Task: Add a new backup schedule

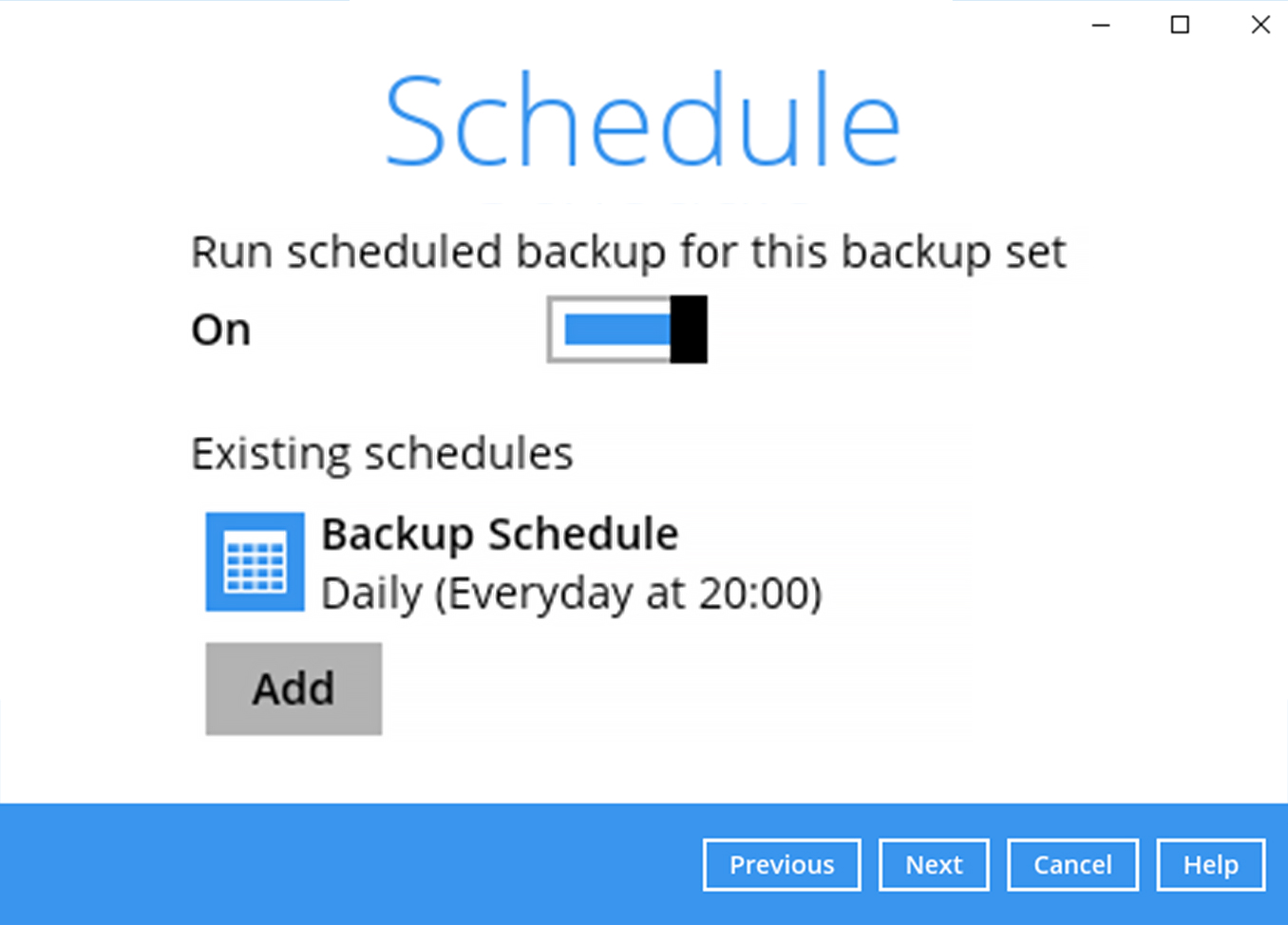Action: coord(293,689)
